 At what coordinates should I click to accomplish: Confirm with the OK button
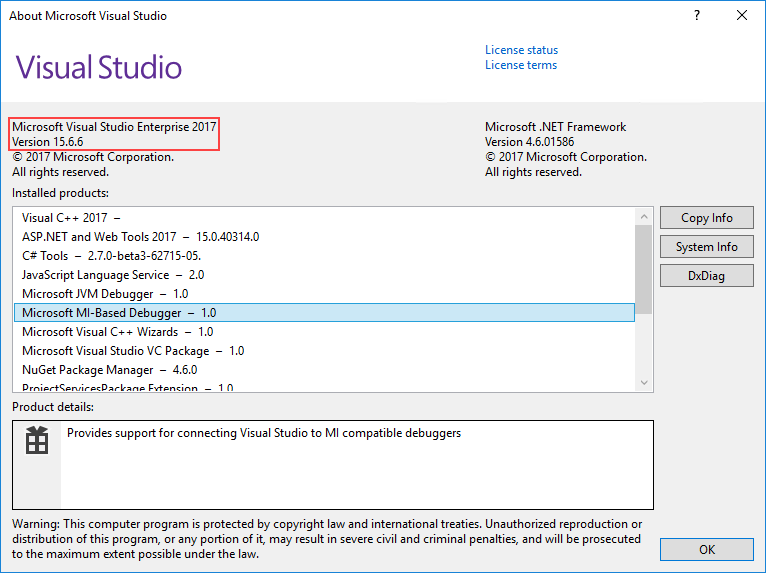706,550
